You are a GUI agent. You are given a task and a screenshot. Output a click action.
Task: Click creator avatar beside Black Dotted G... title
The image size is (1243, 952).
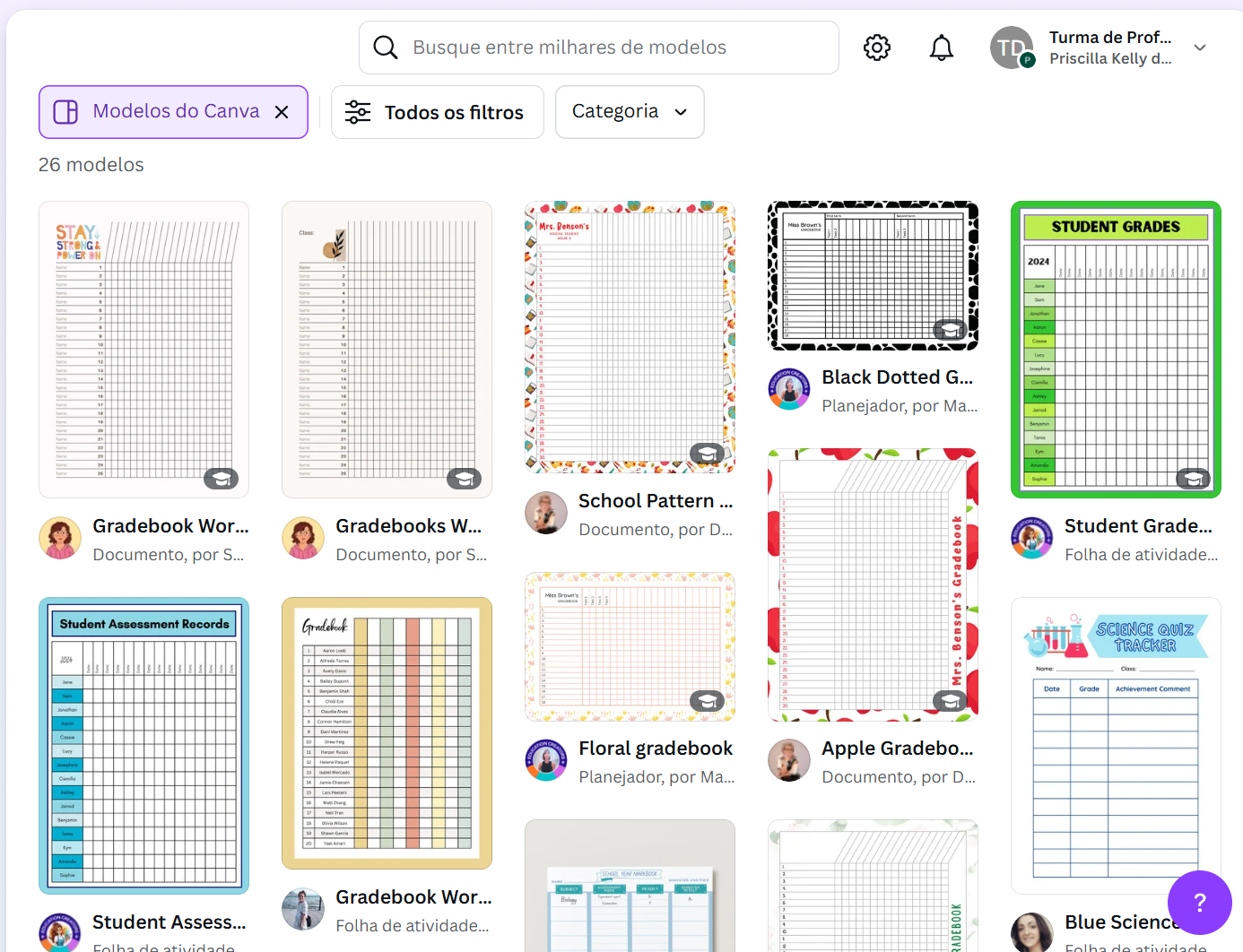[x=789, y=389]
